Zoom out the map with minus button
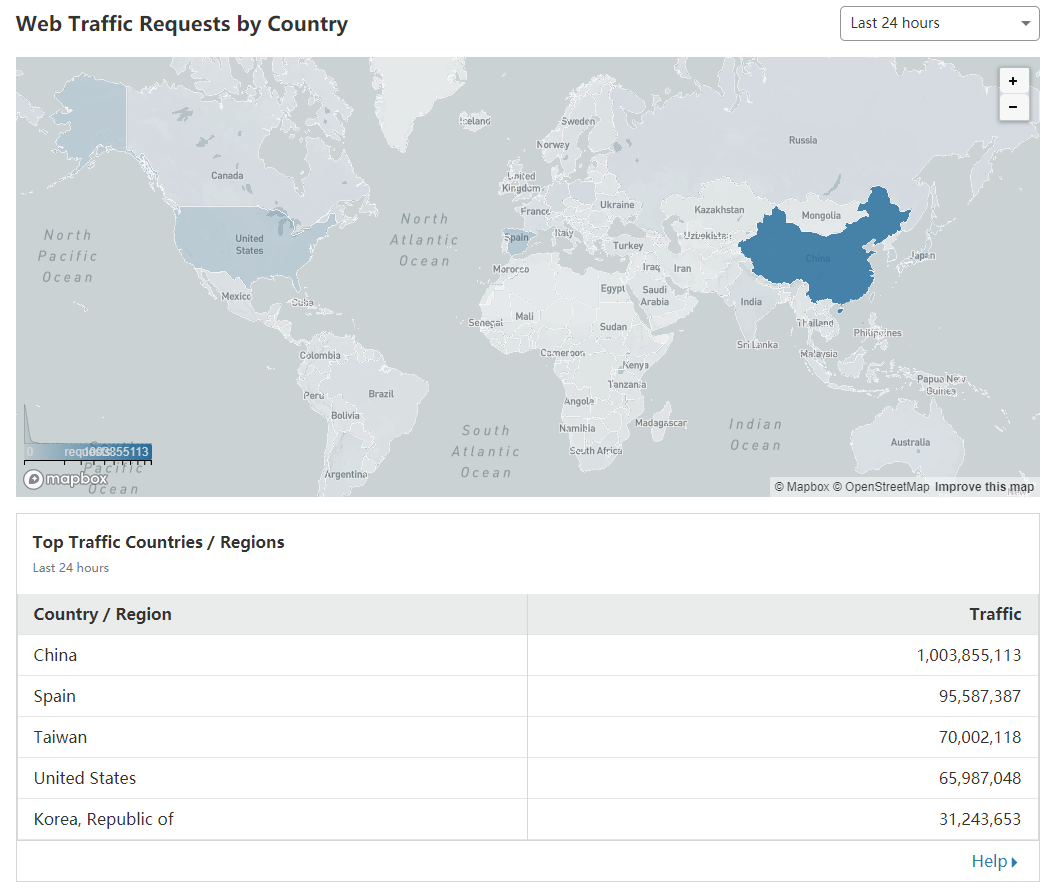 (1013, 107)
